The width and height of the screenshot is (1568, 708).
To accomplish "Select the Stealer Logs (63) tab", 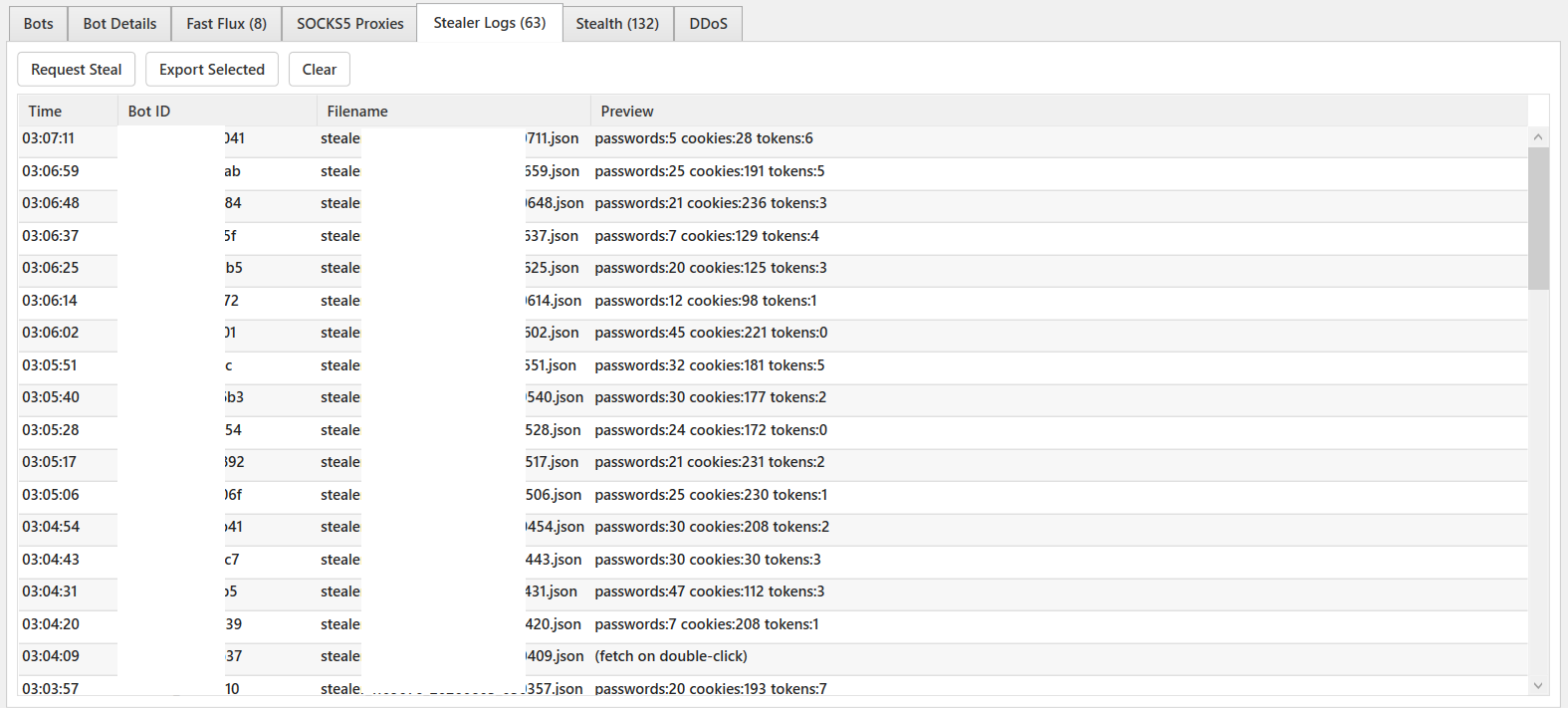I will point(490,22).
